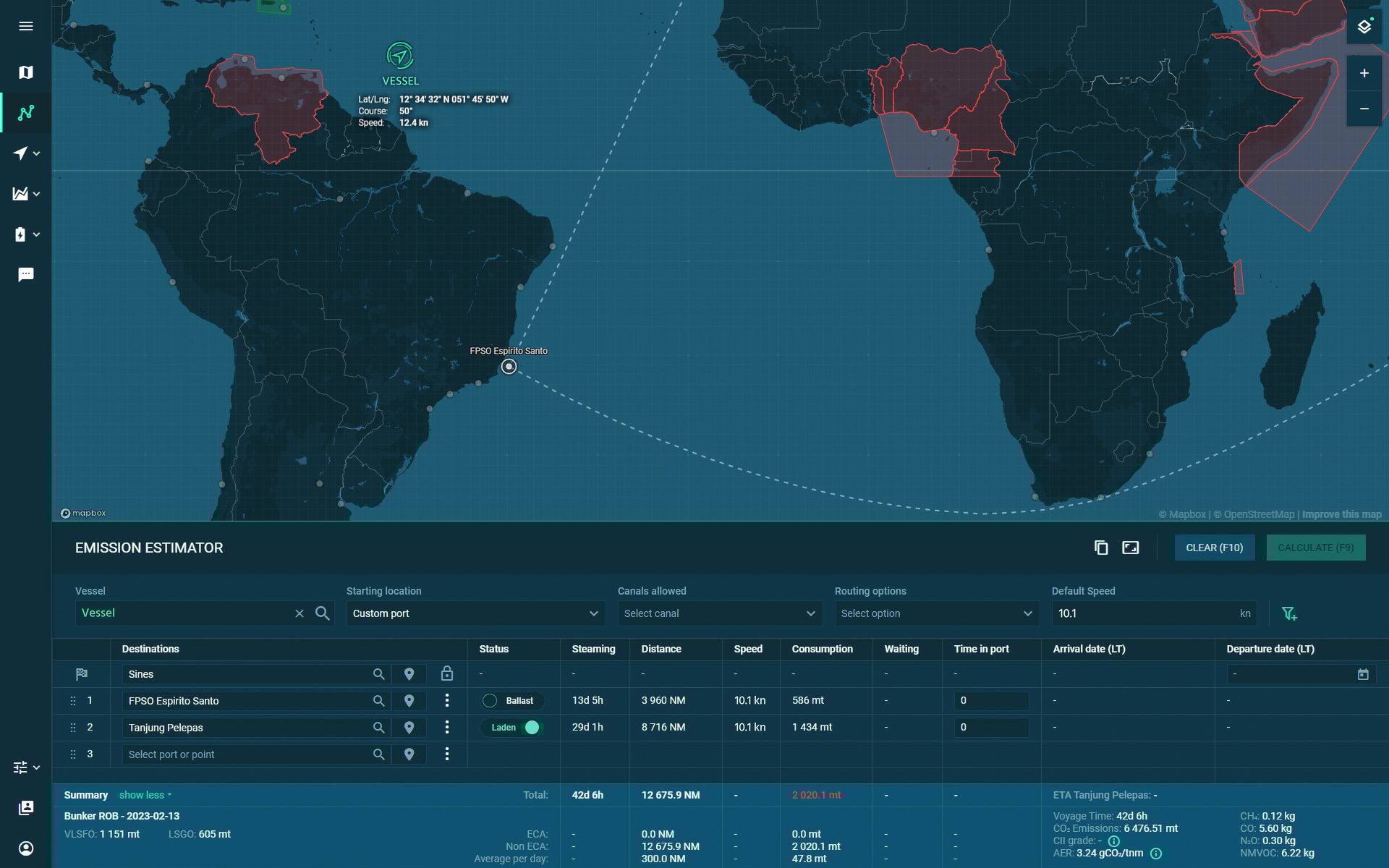The height and width of the screenshot is (868, 1389).
Task: Click the show less summary link
Action: pyautogui.click(x=145, y=795)
